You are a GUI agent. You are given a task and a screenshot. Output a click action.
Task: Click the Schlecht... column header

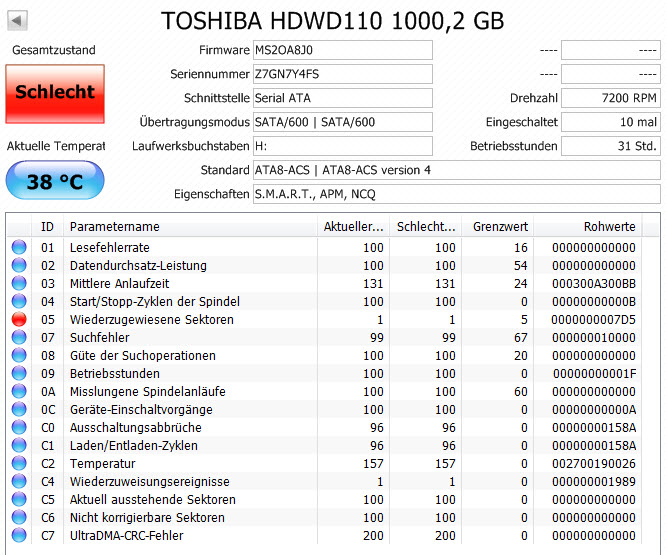[x=426, y=226]
